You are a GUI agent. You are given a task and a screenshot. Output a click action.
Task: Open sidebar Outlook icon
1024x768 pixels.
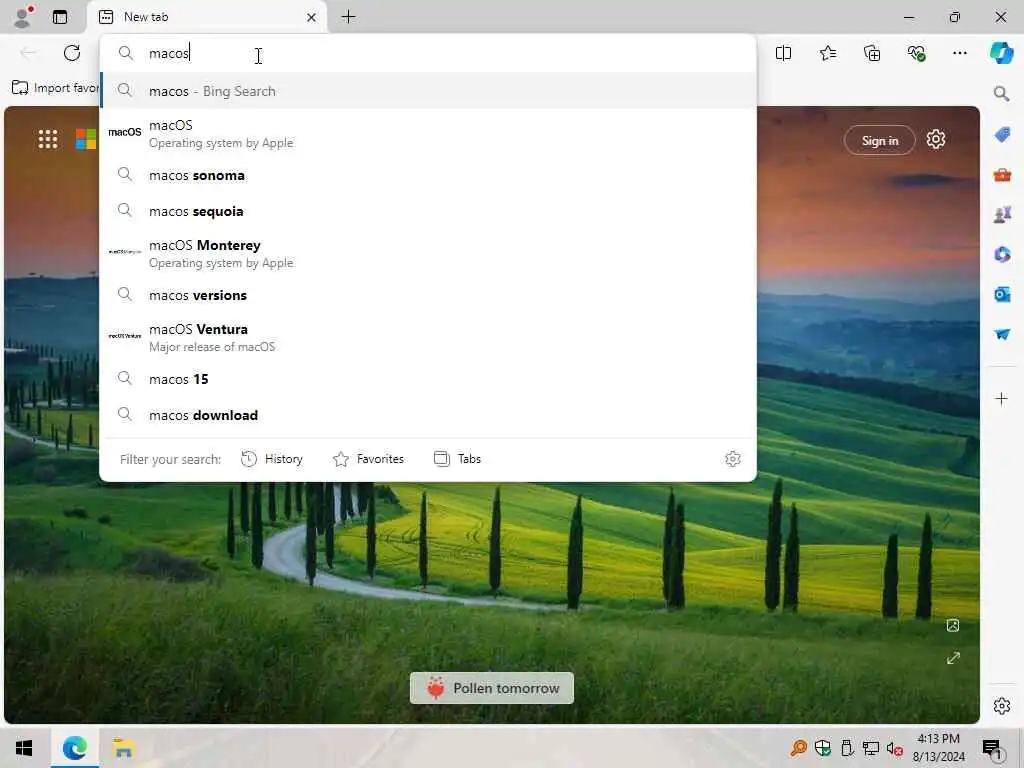[x=1002, y=295]
